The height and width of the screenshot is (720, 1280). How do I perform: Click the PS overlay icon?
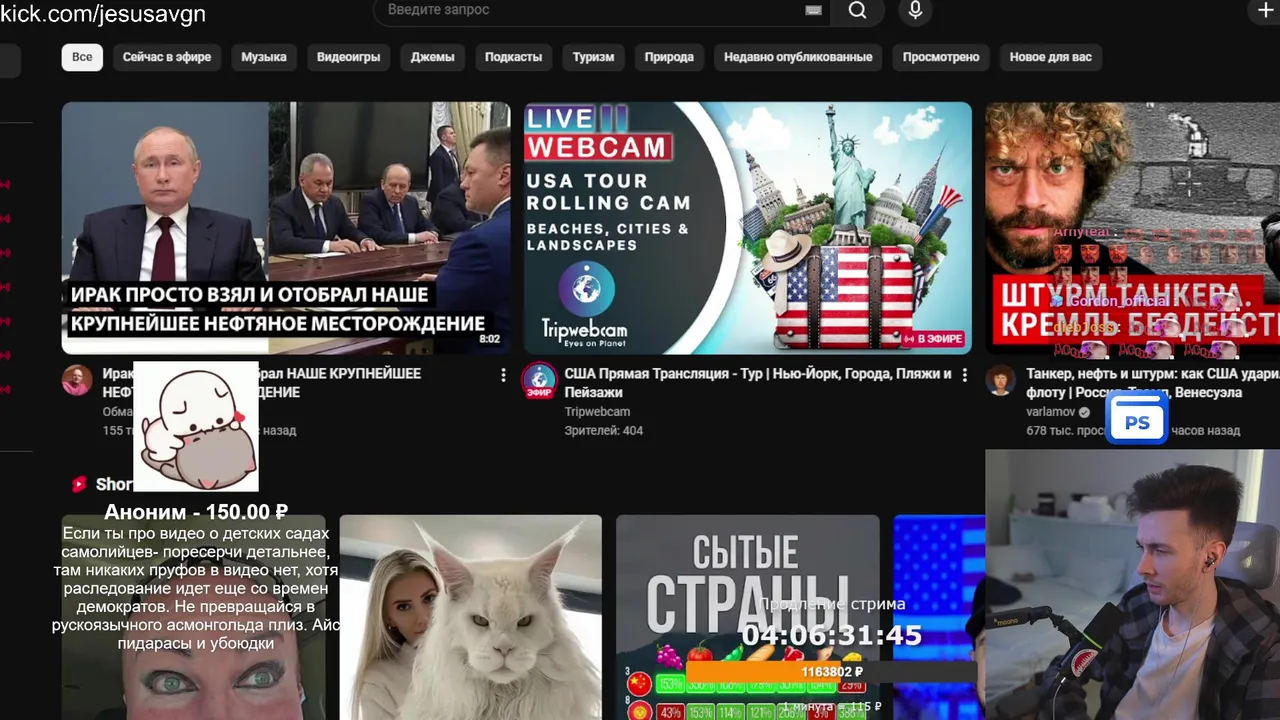1137,417
